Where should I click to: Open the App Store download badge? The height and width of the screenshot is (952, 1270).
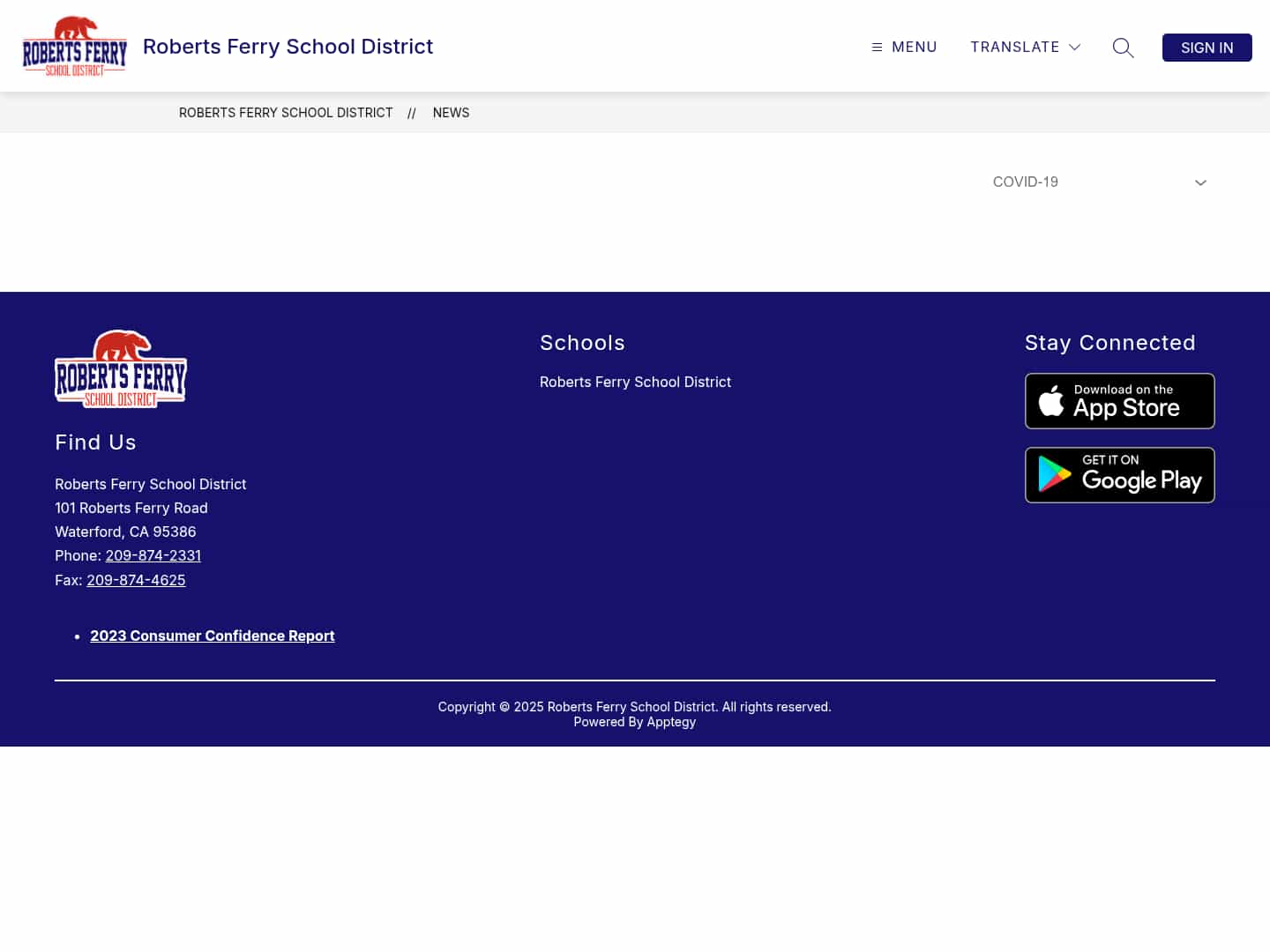click(x=1119, y=401)
